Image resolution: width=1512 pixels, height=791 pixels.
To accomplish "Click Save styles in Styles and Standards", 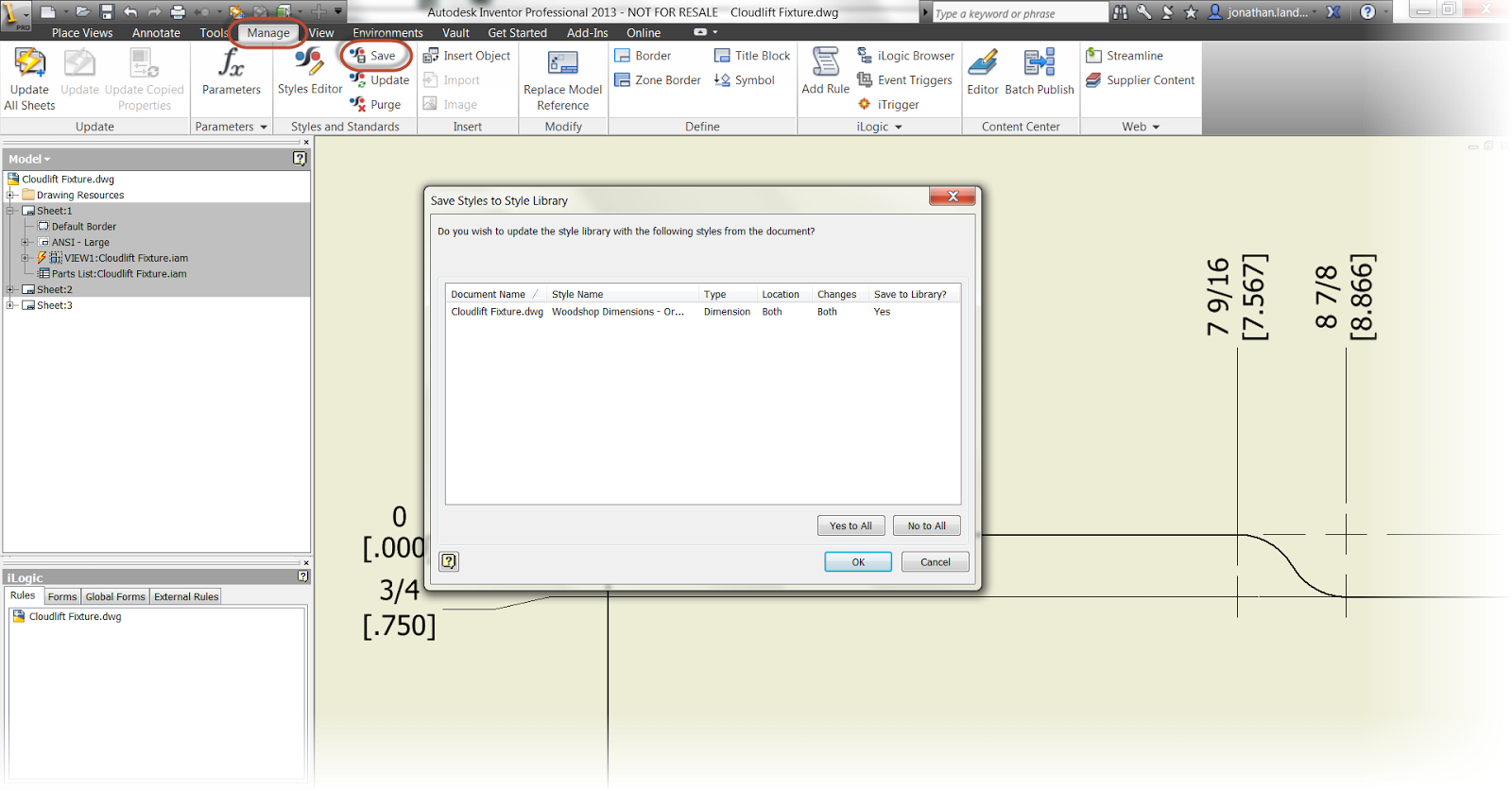I will (x=373, y=56).
